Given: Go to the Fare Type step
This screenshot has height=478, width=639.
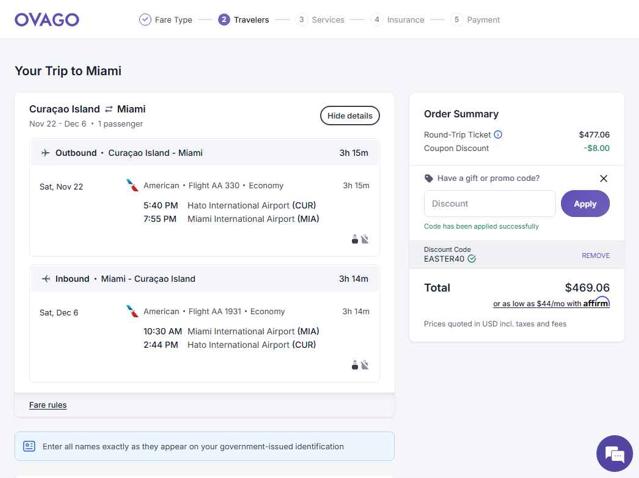Looking at the screenshot, I should click(x=165, y=20).
